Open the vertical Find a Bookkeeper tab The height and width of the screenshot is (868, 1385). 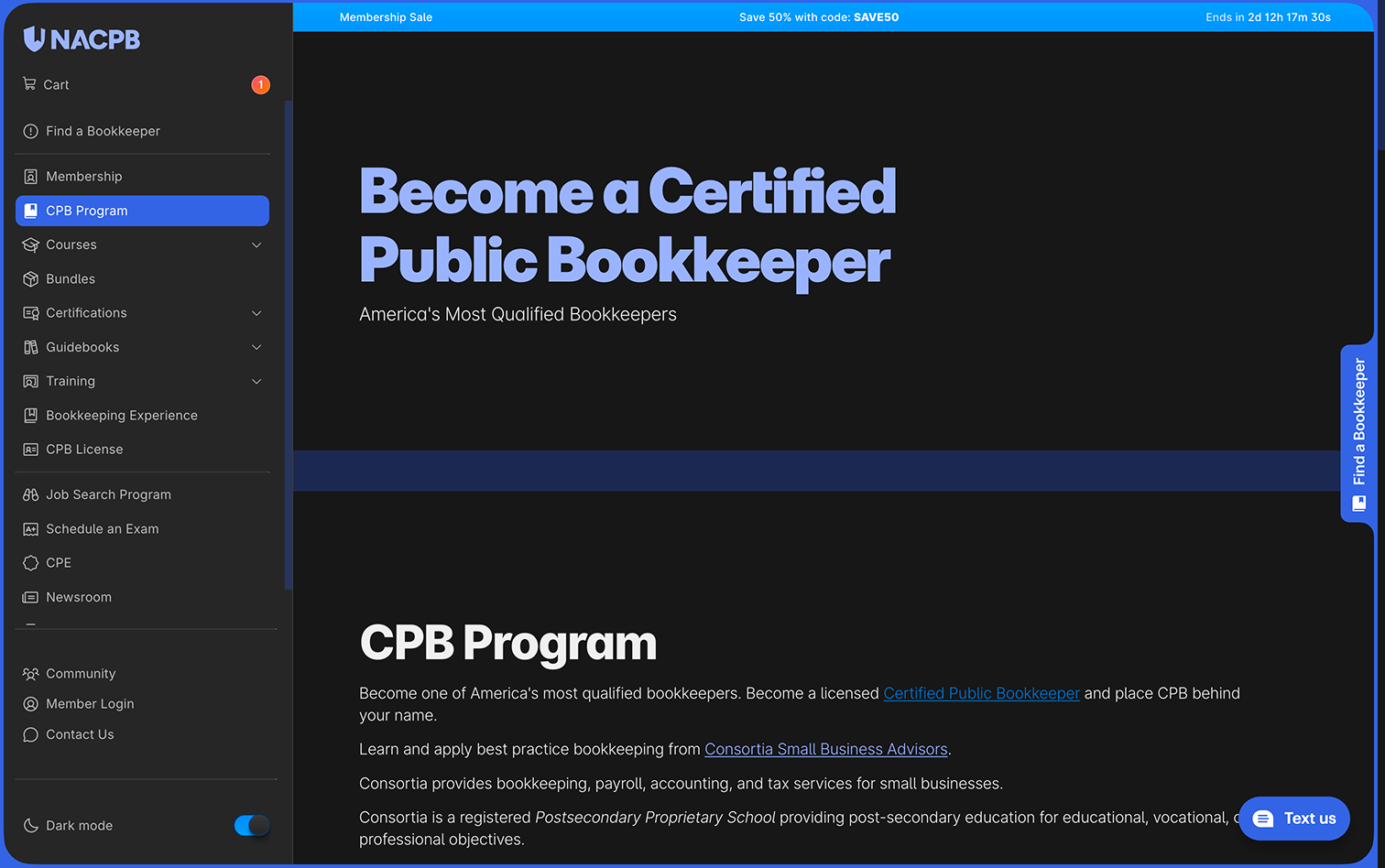coord(1358,433)
